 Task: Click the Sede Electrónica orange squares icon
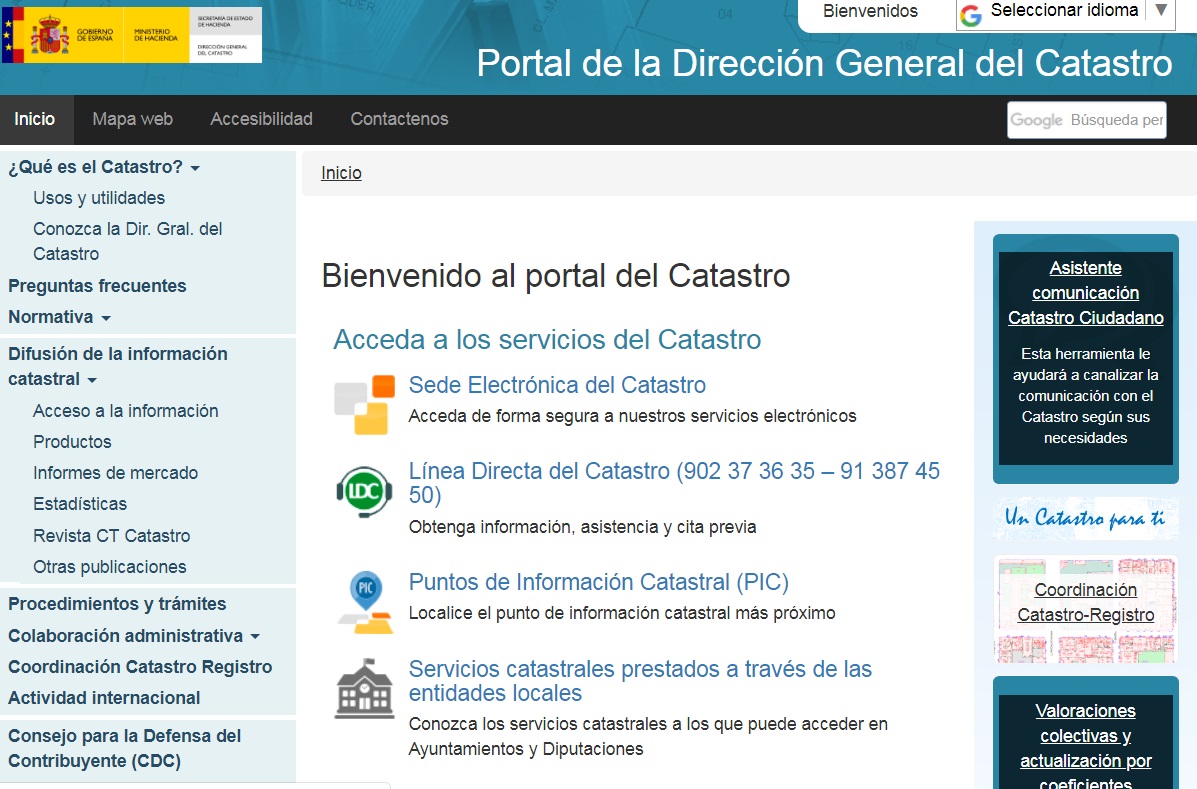coord(364,405)
